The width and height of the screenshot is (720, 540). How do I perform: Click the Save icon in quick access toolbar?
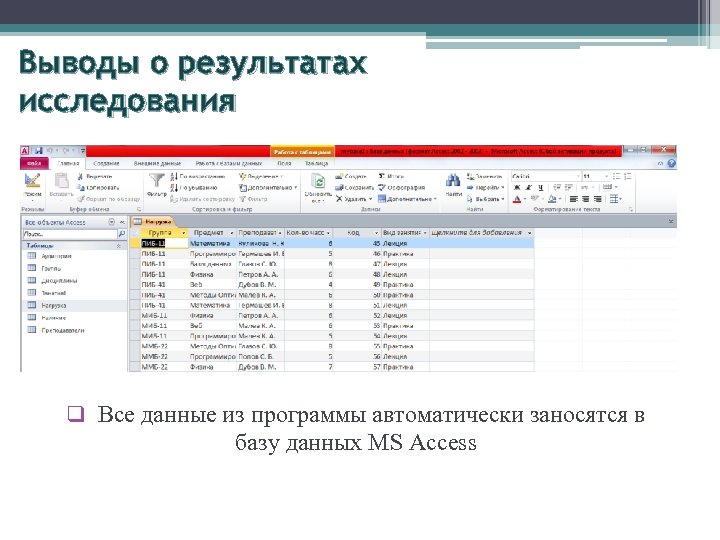tap(39, 151)
